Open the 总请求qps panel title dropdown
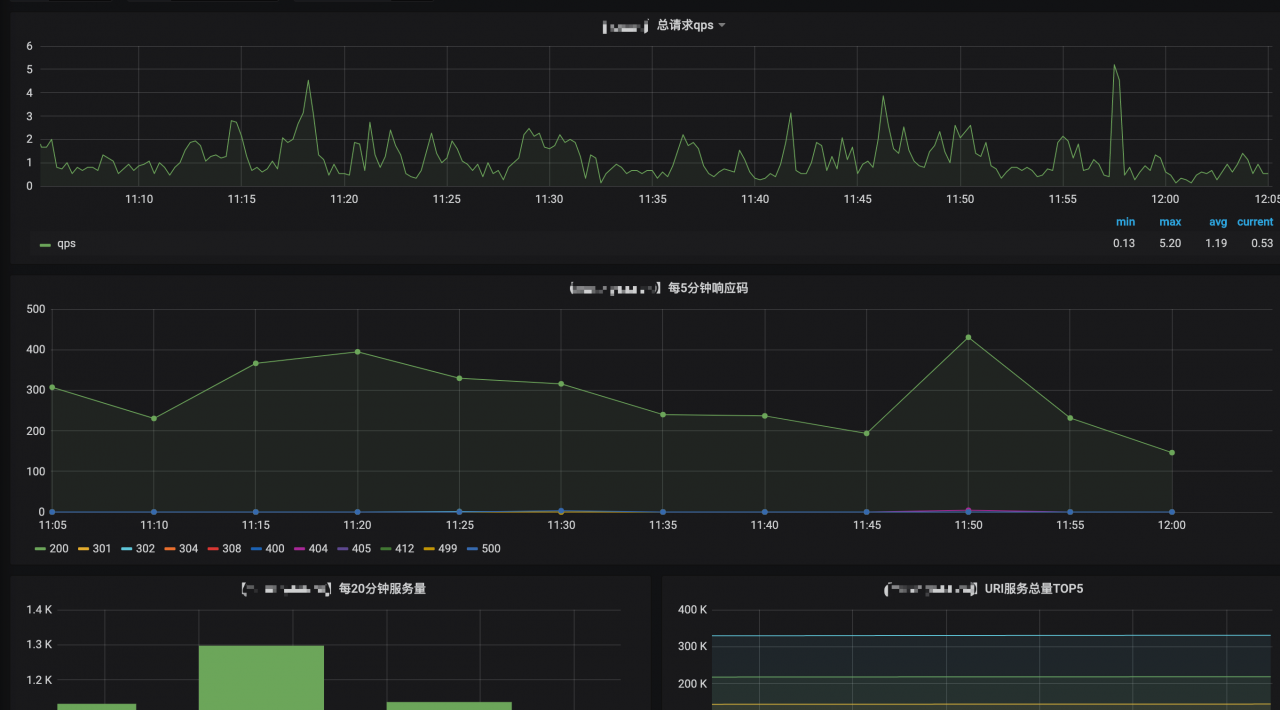1280x710 pixels. coord(686,25)
